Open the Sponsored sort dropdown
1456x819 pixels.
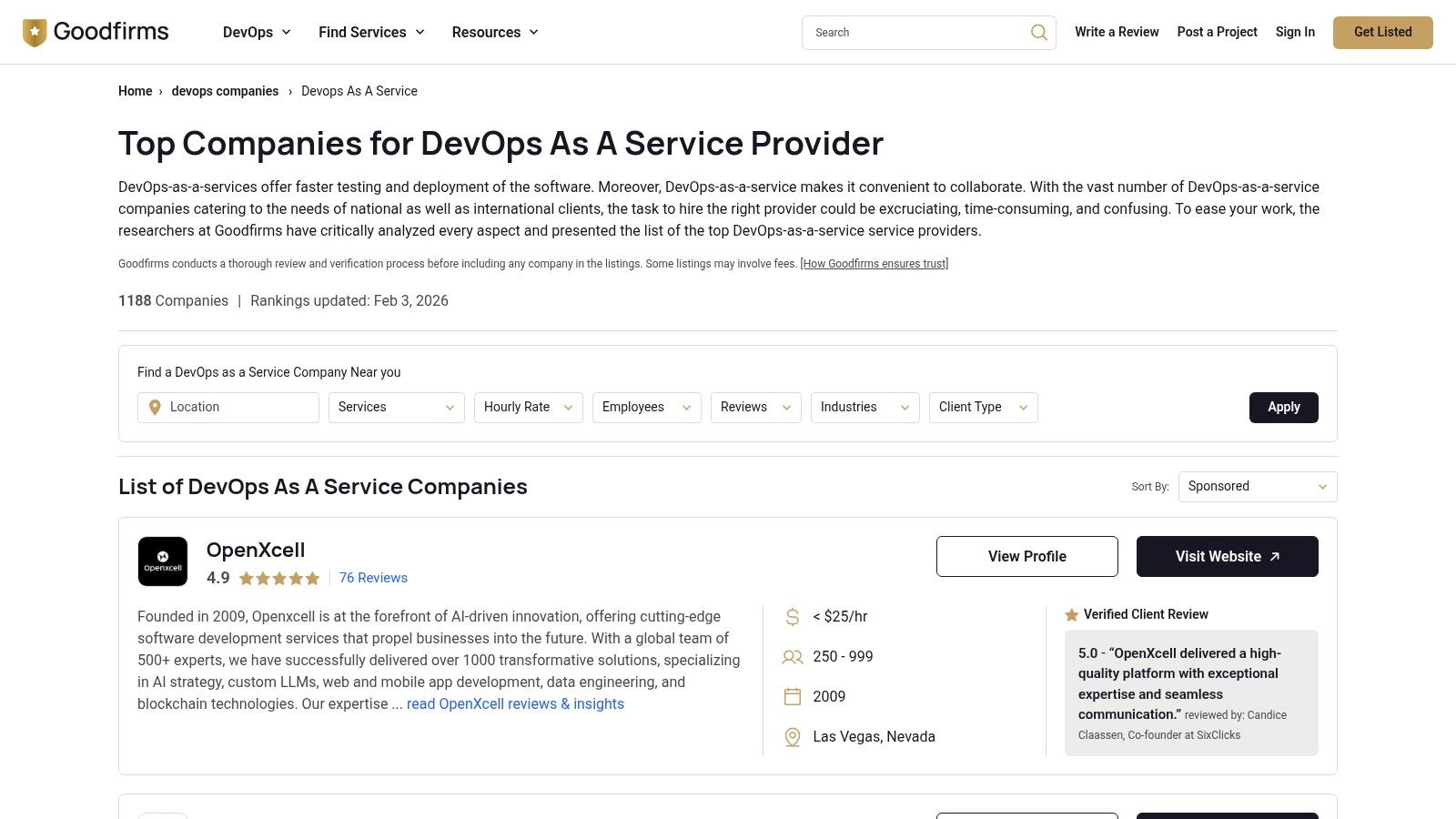pyautogui.click(x=1257, y=486)
